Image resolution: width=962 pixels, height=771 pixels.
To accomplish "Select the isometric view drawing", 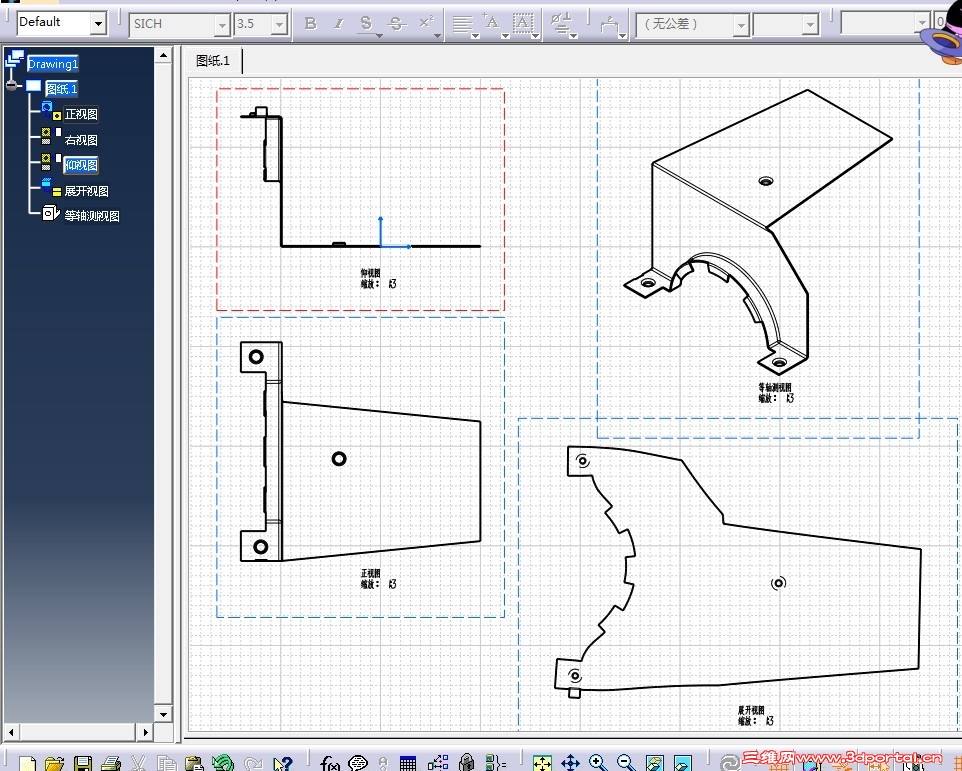I will [x=758, y=230].
